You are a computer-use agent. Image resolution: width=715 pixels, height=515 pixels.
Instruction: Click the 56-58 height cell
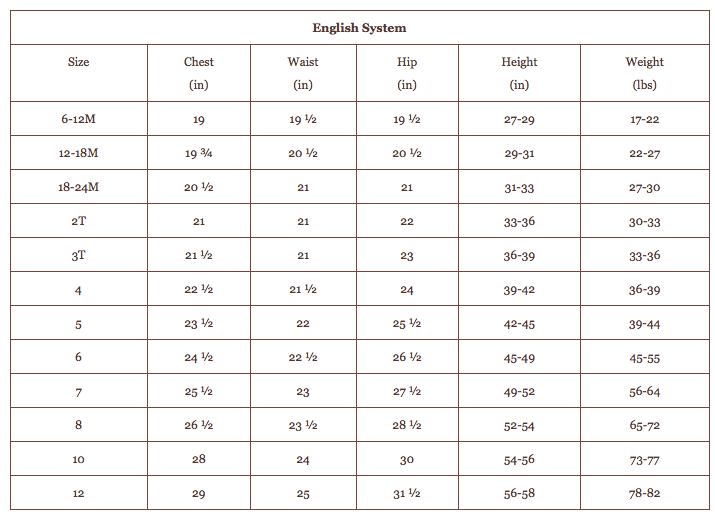point(519,493)
